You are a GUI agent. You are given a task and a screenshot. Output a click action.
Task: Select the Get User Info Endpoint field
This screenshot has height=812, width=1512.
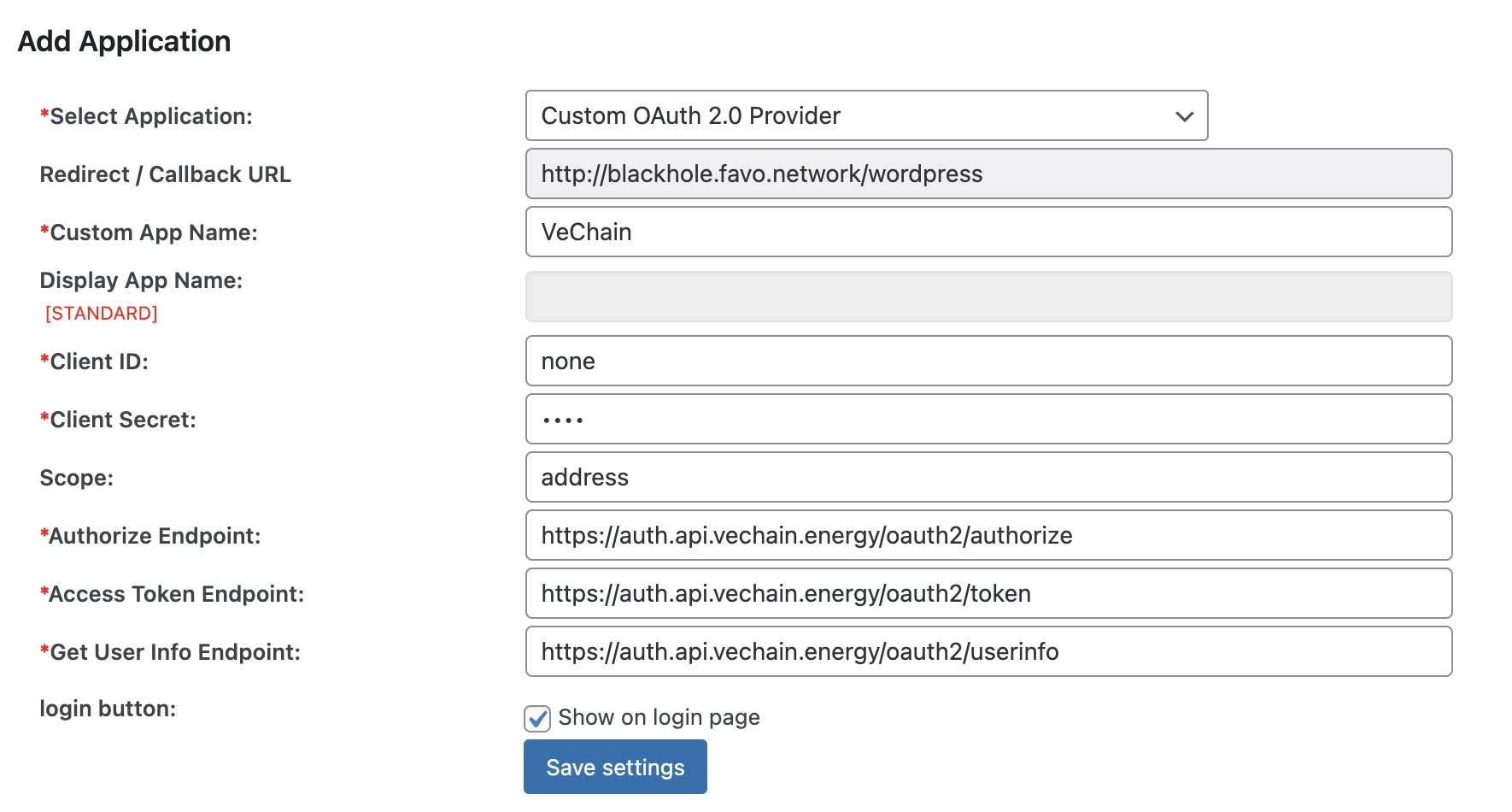(988, 651)
